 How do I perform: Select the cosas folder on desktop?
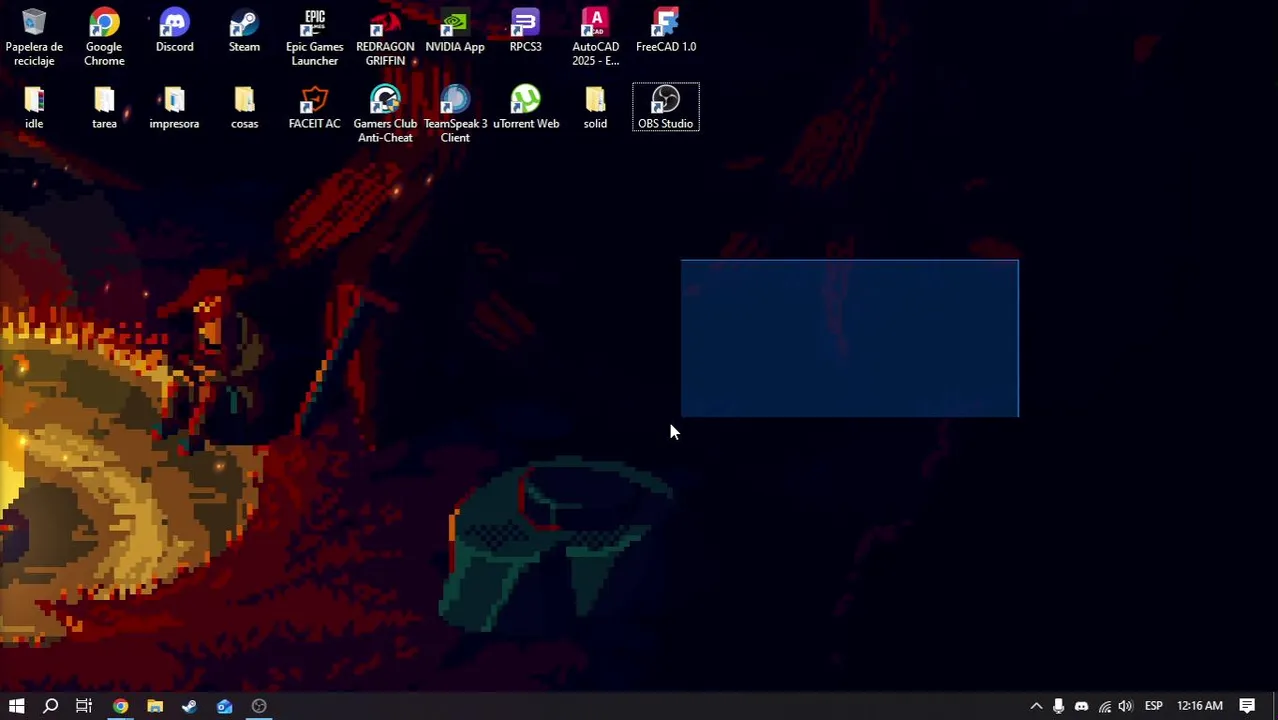point(244,108)
